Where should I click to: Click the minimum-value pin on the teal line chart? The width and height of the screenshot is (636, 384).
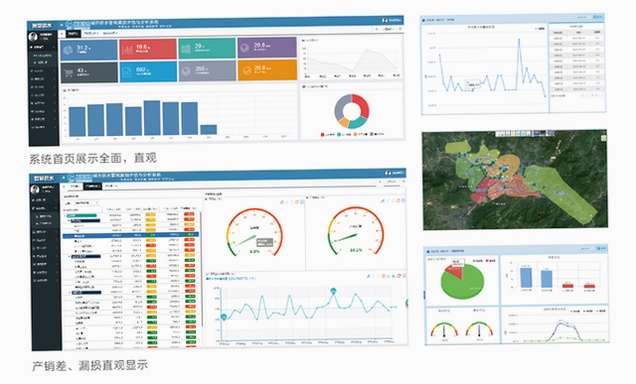pyautogui.click(x=223, y=317)
